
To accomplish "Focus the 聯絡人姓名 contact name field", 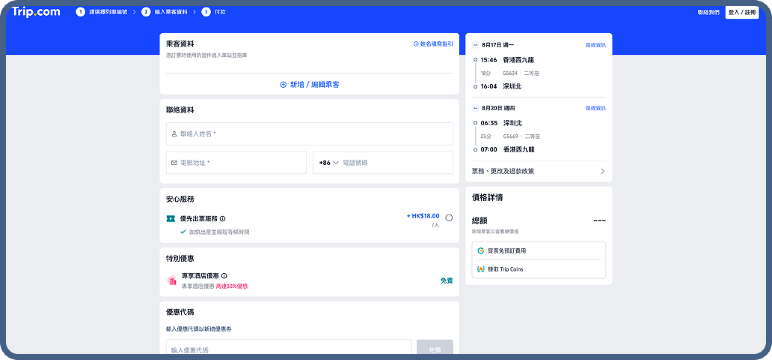I will pos(309,133).
